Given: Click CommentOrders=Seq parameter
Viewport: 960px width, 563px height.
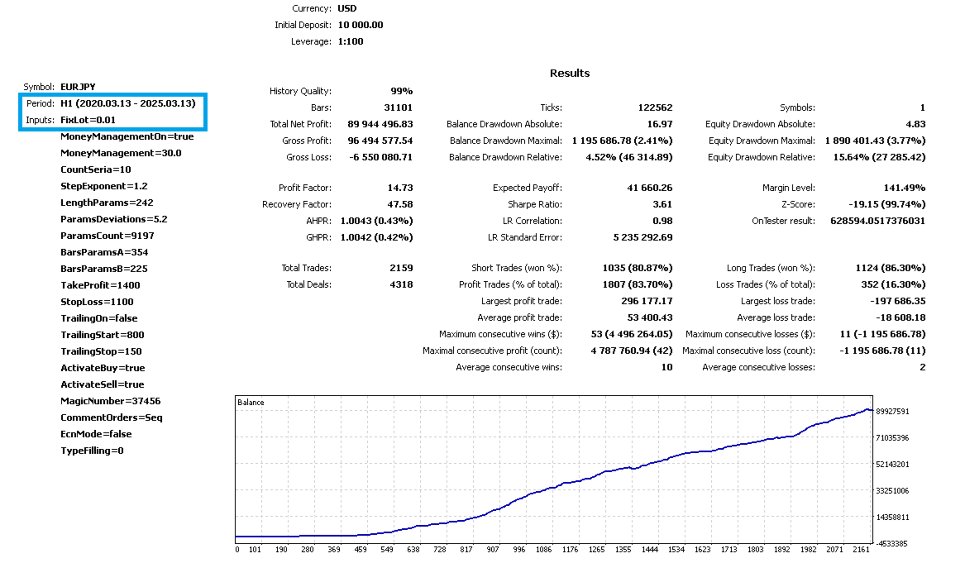Looking at the screenshot, I should (x=111, y=417).
